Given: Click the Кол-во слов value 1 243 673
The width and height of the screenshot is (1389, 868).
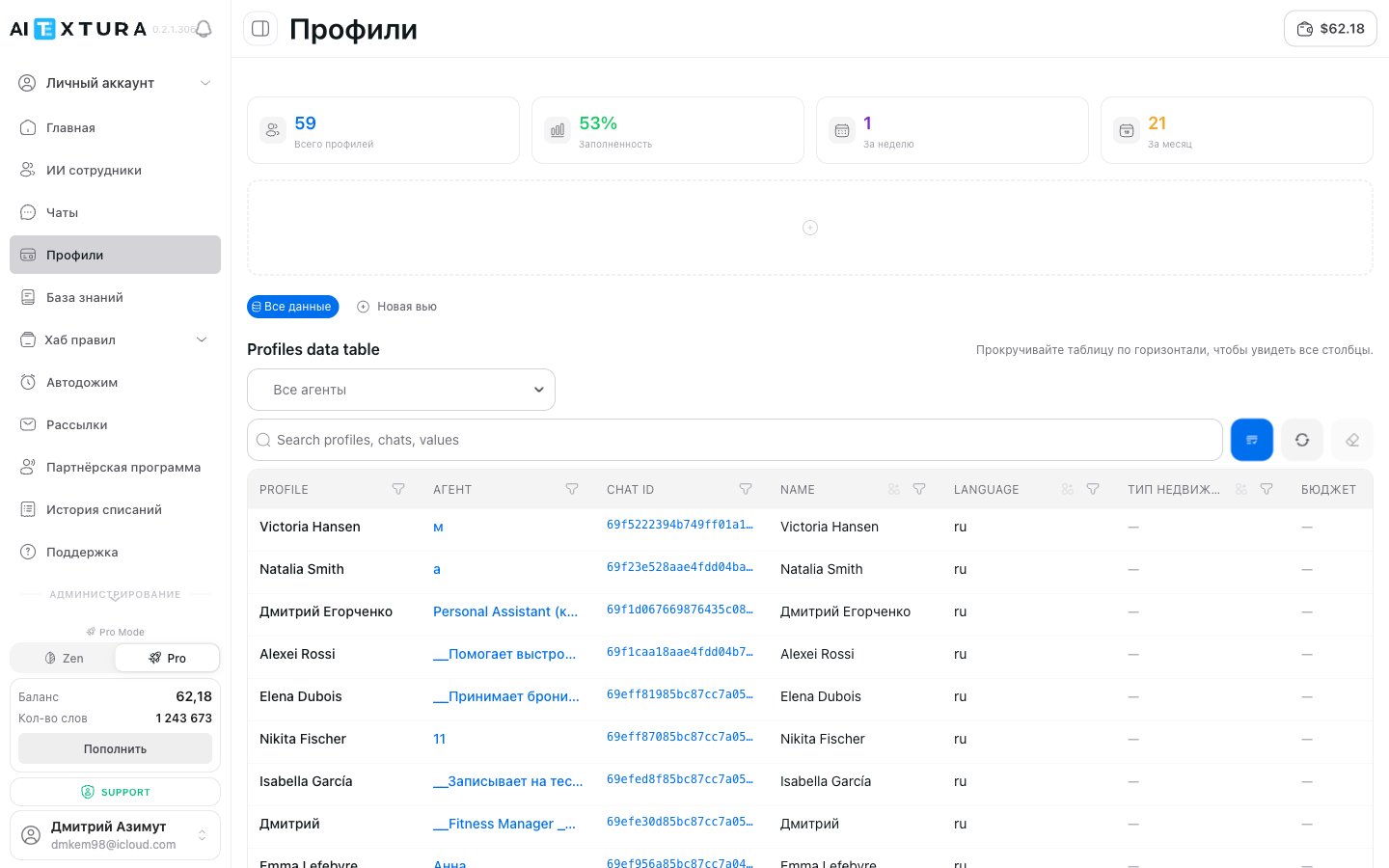Looking at the screenshot, I should [x=183, y=718].
